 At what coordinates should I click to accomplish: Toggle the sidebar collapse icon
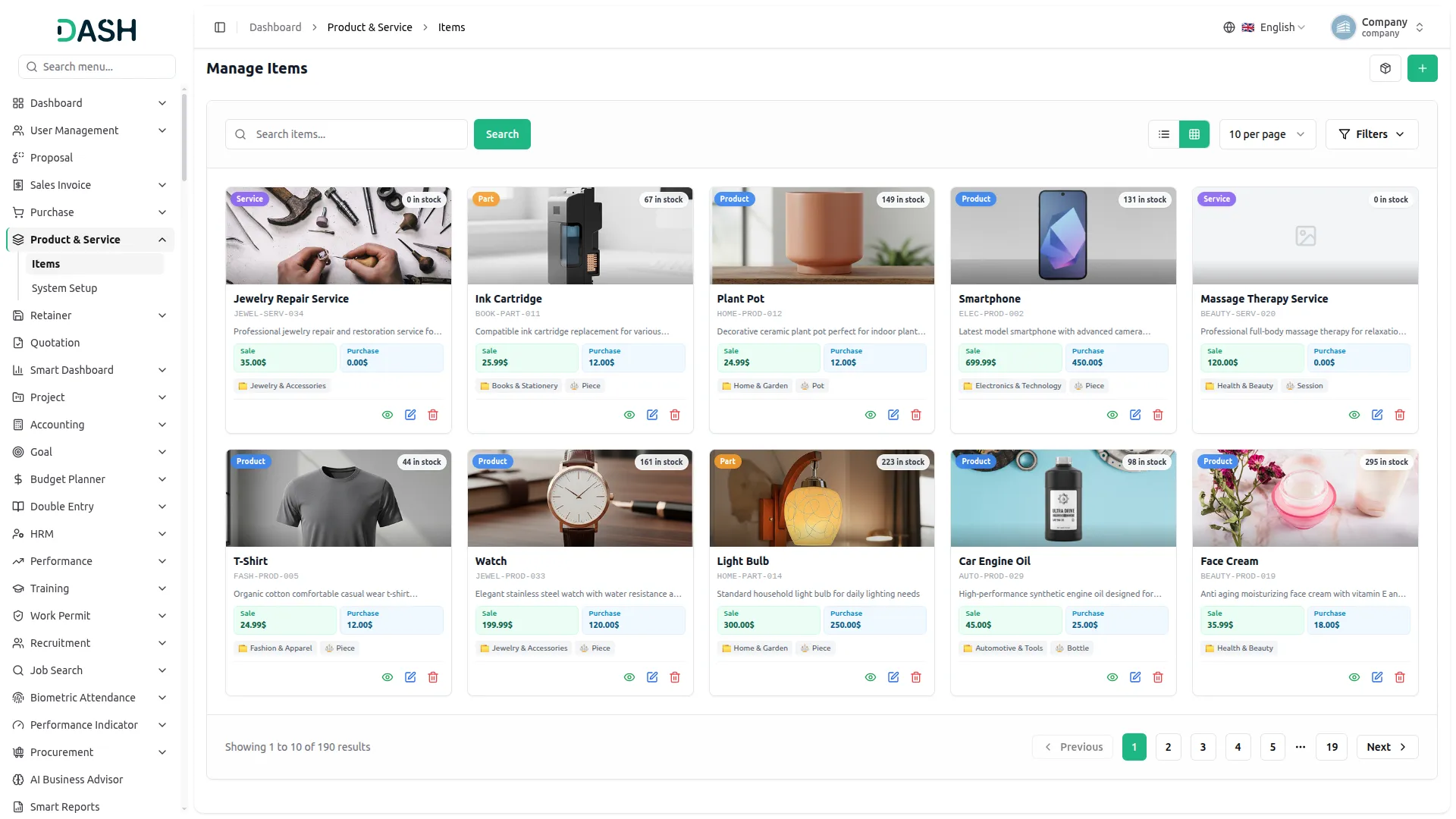pyautogui.click(x=220, y=27)
